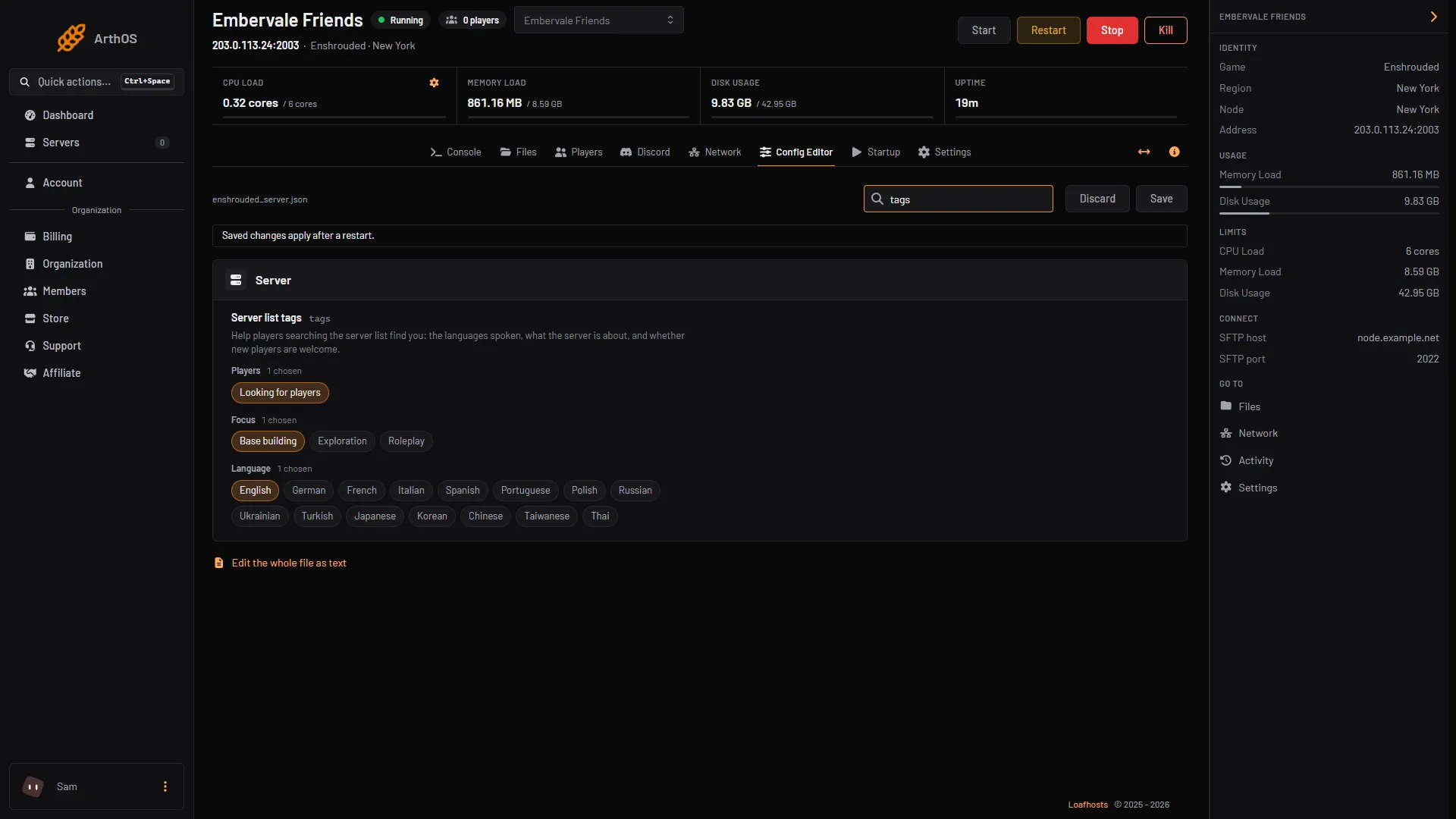Open Organization in the sidebar
The height and width of the screenshot is (819, 1456).
tap(96, 264)
